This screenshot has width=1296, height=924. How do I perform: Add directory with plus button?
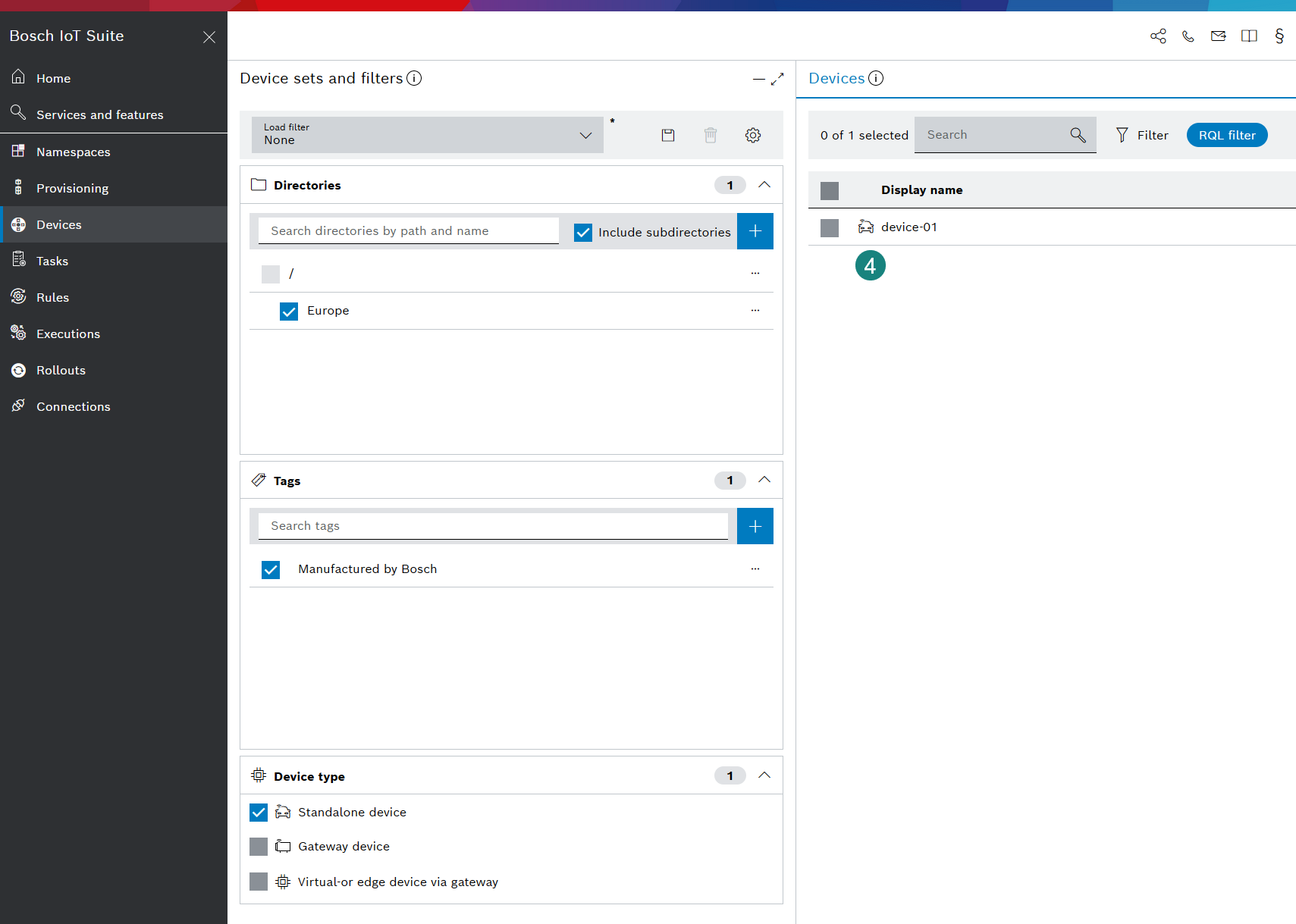tap(755, 231)
